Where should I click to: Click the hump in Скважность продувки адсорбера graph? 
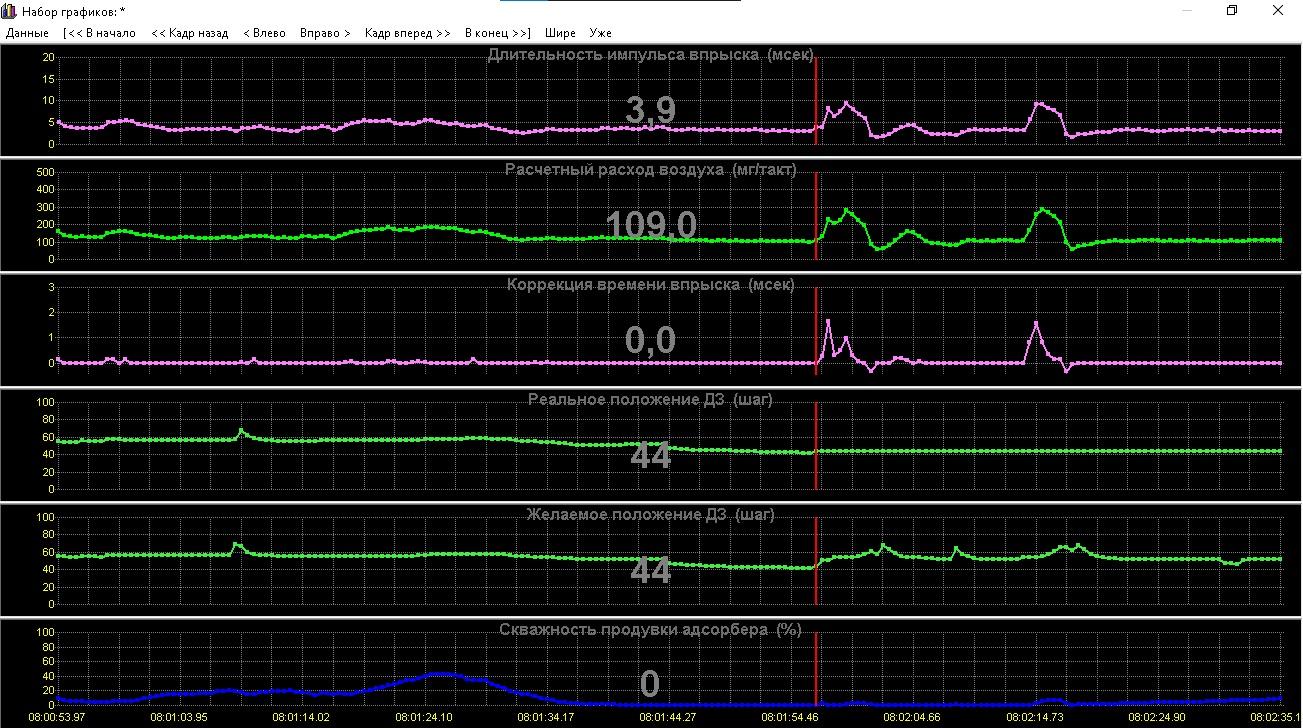tap(440, 675)
